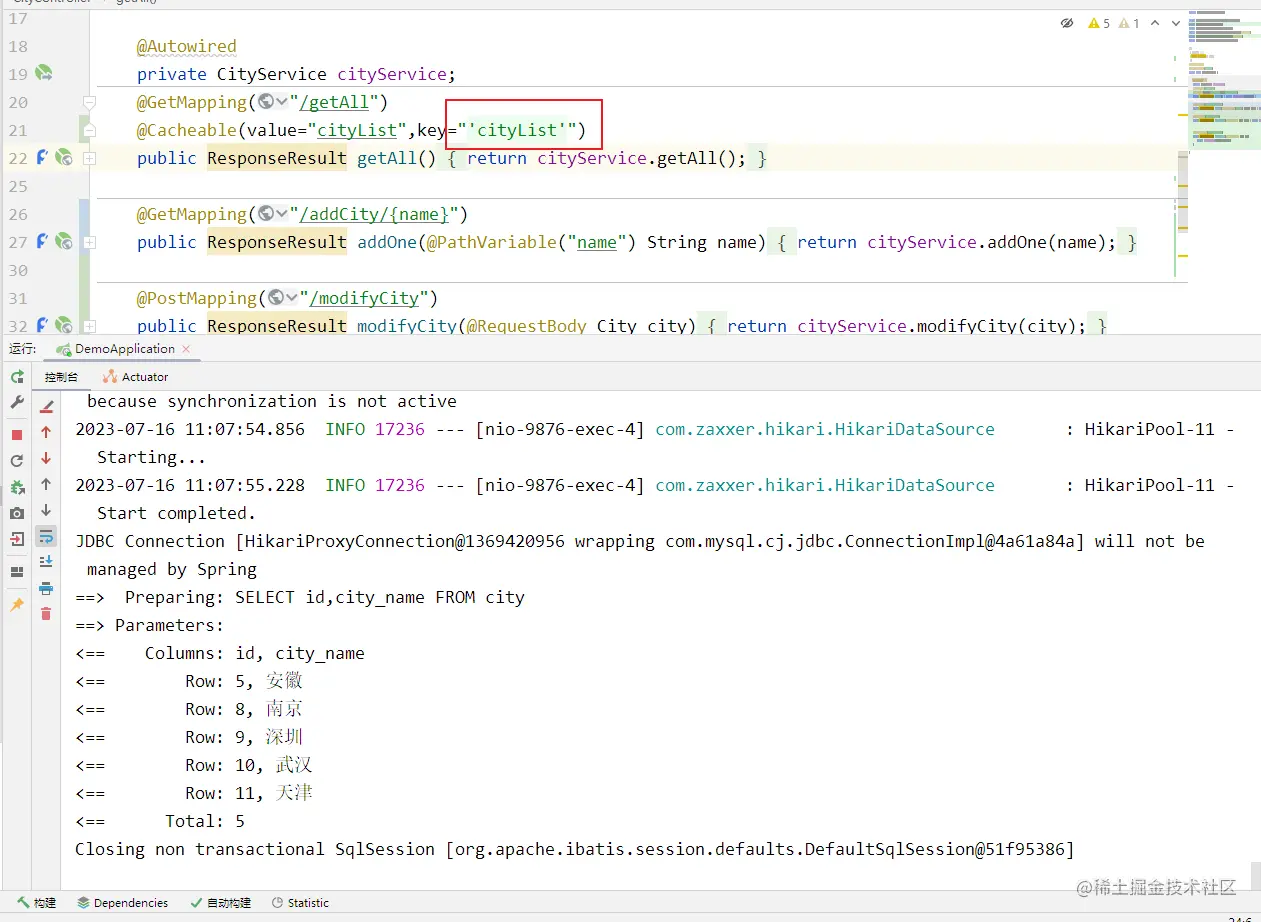Click the F gutter icon on line 22
Screen dimensions: 1261x922
pos(42,157)
